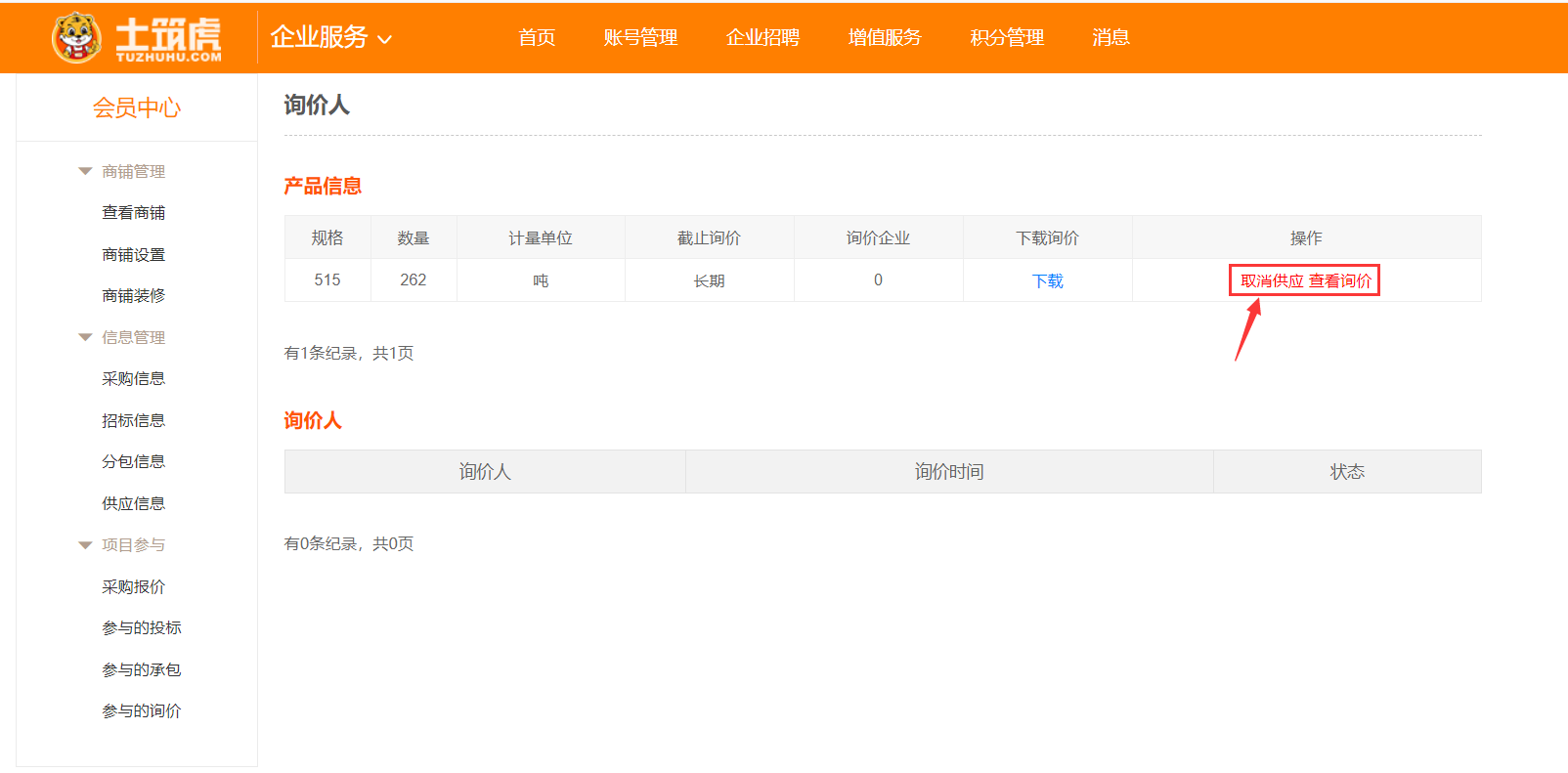Screen dimensions: 1568x773
Task: Select 增值服务 in the navigation bar
Action: [885, 38]
